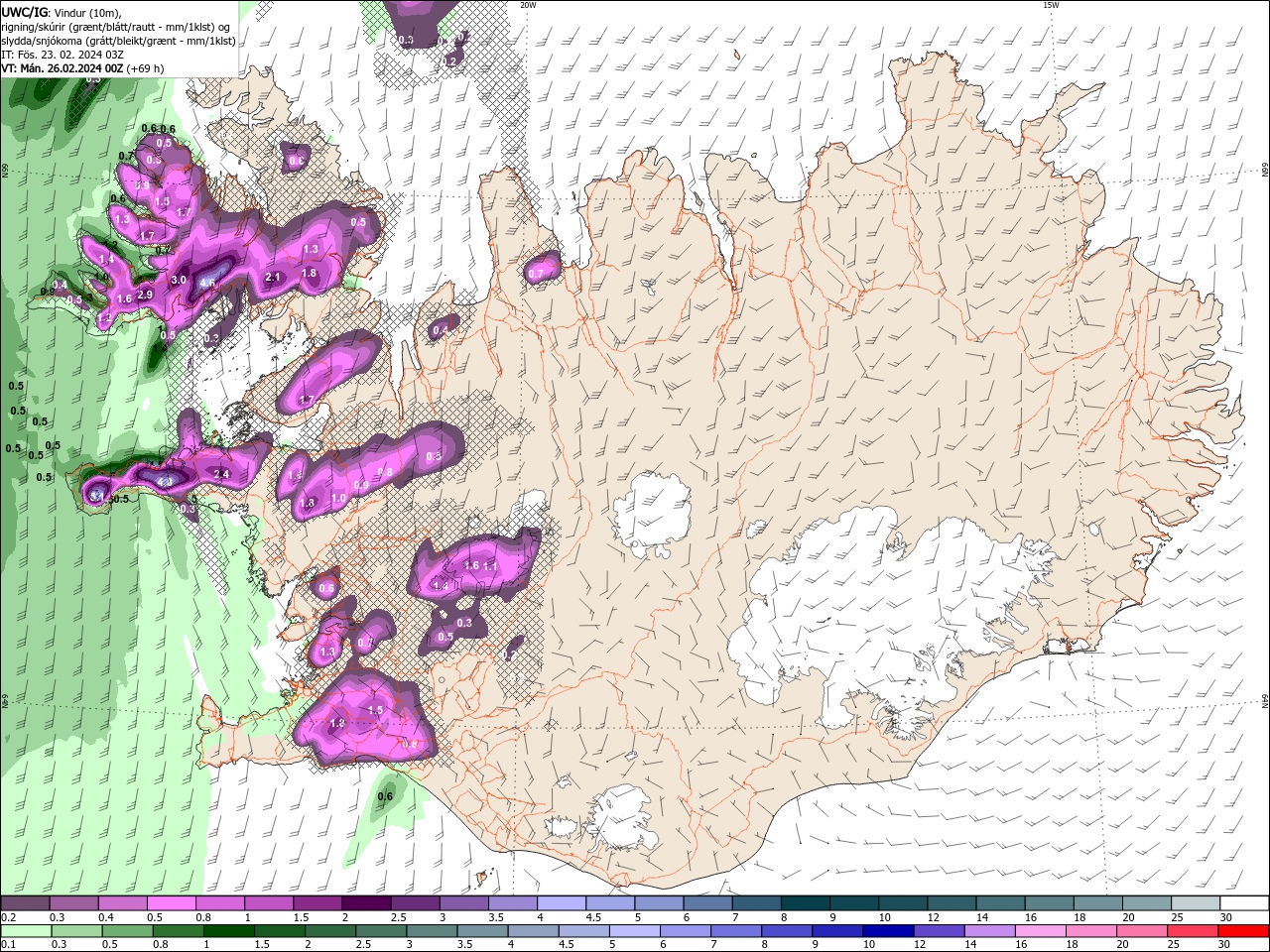1270x952 pixels.
Task: Click the 'rigning/skúrir' legend description line
Action: click(116, 27)
